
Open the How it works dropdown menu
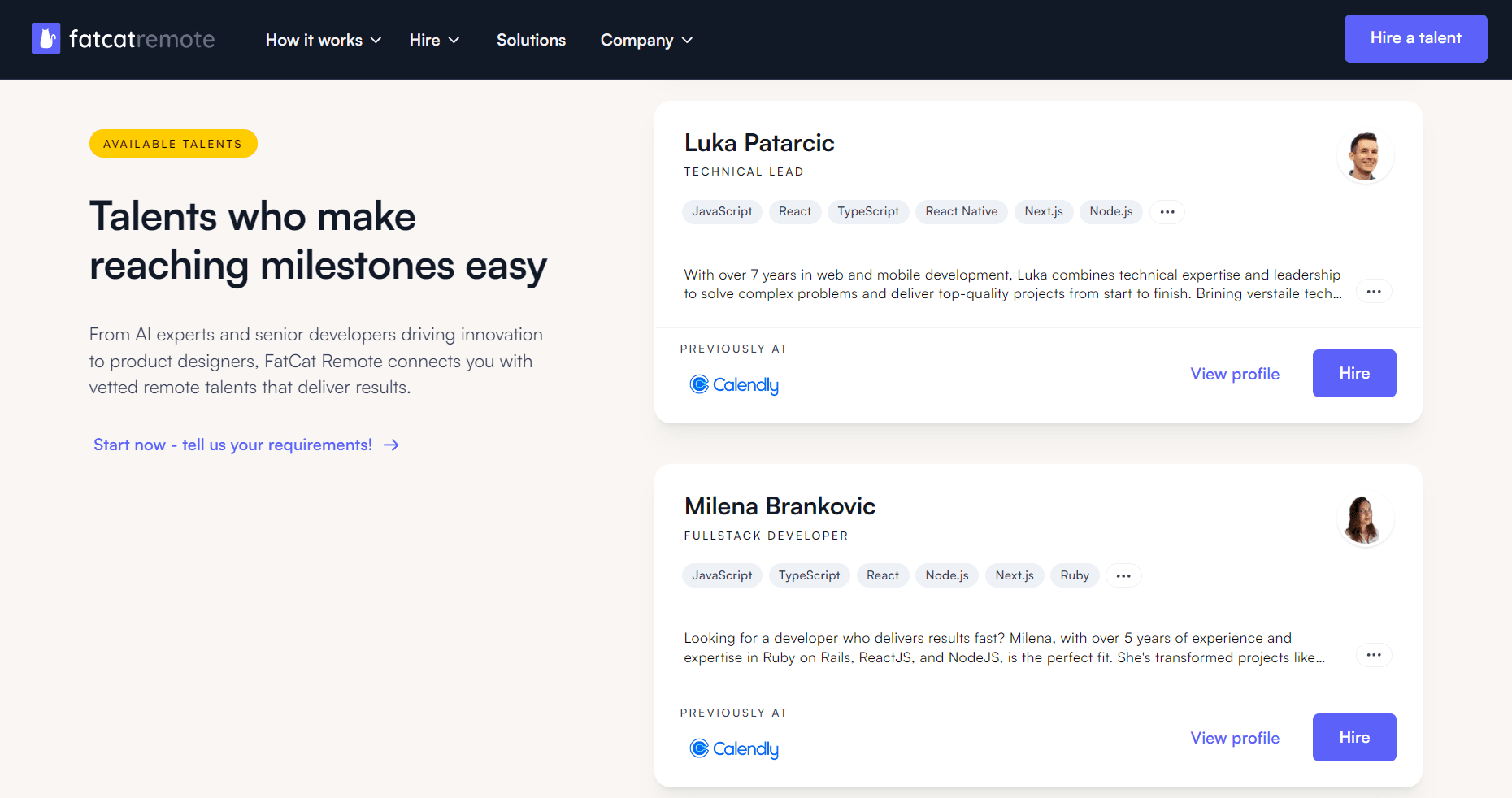coord(323,40)
